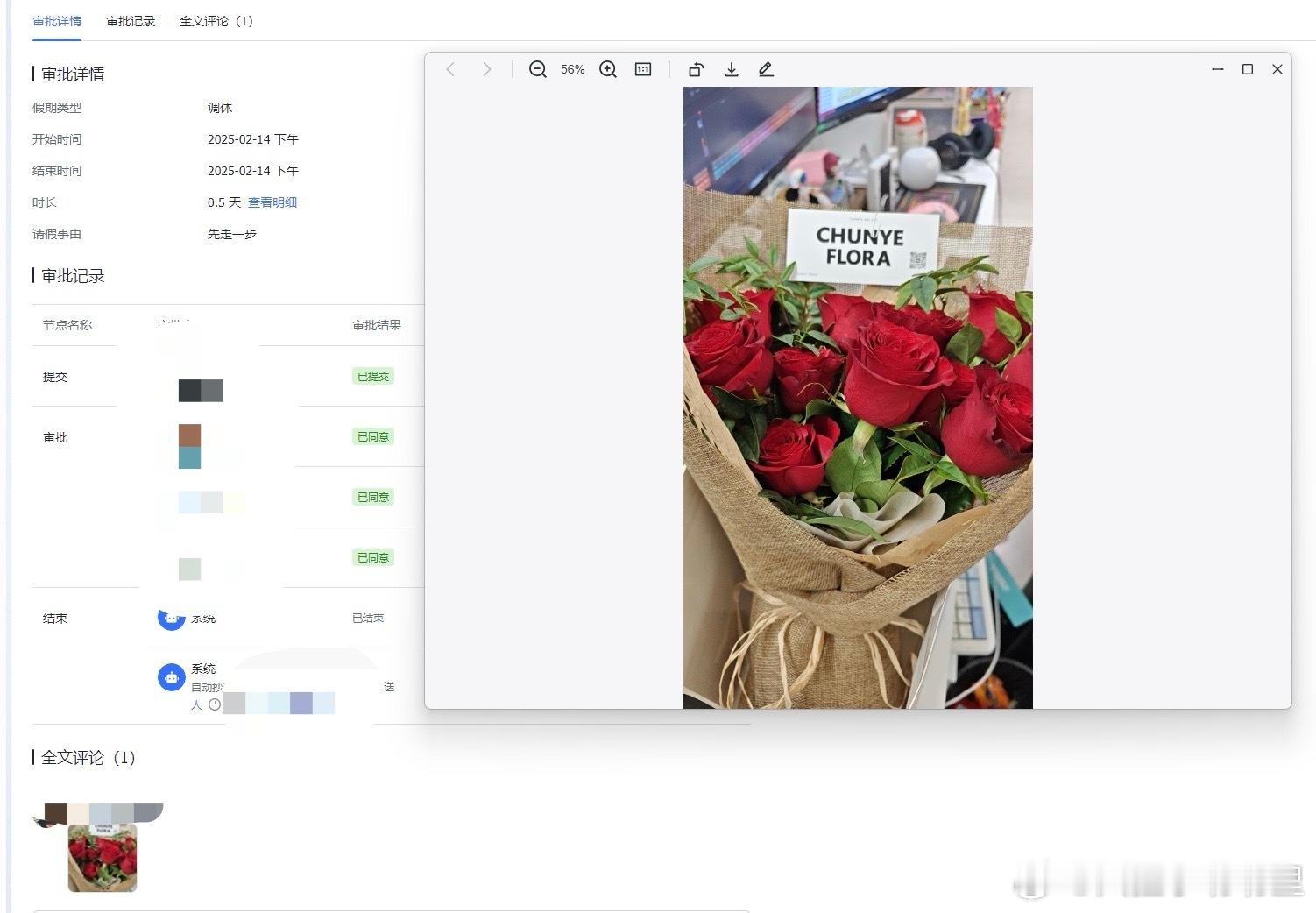Image resolution: width=1316 pixels, height=913 pixels.
Task: Click the 调休 leave type value
Action: tap(220, 108)
